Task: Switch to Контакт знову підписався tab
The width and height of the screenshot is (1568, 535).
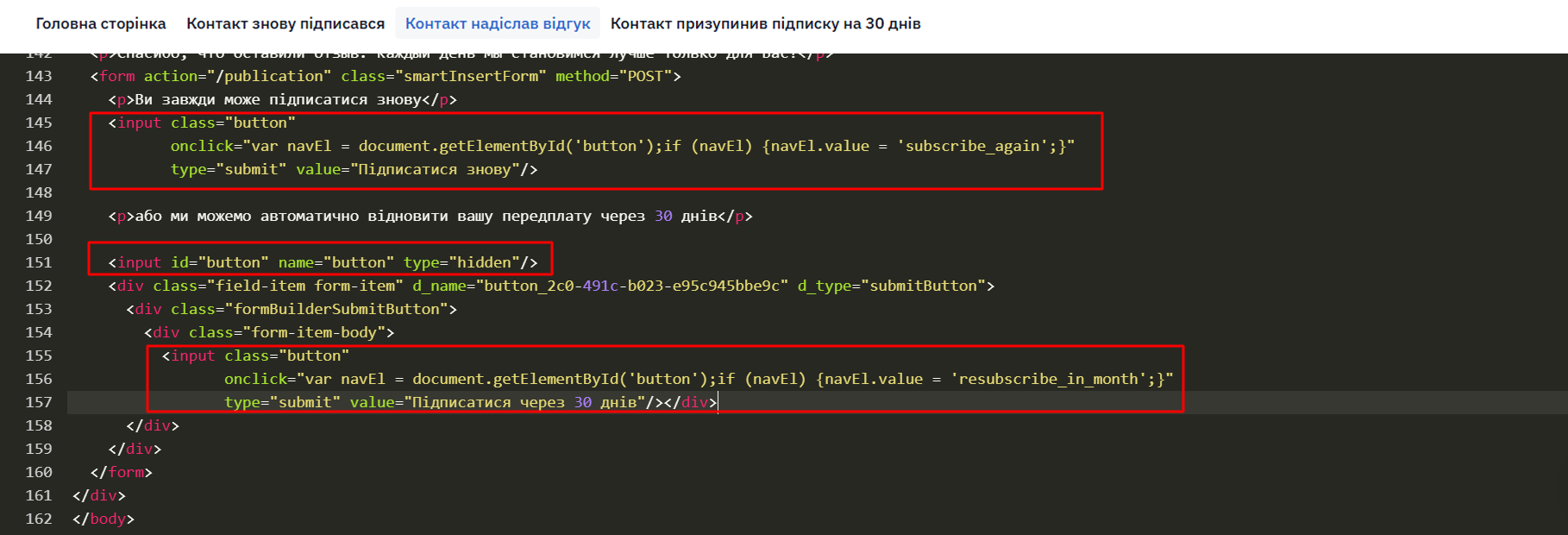Action: click(285, 23)
